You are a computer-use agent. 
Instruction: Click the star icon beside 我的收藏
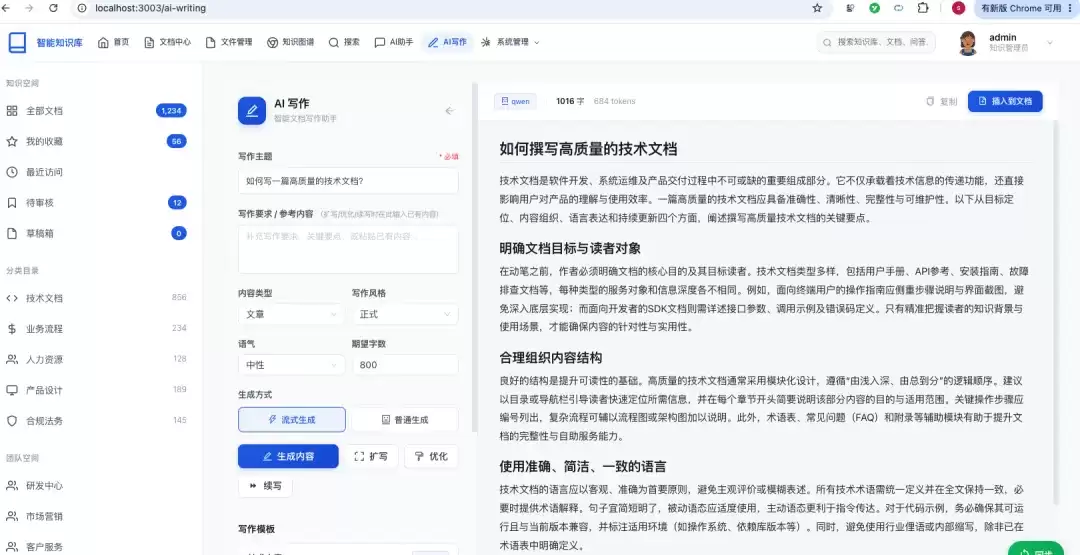(x=12, y=141)
